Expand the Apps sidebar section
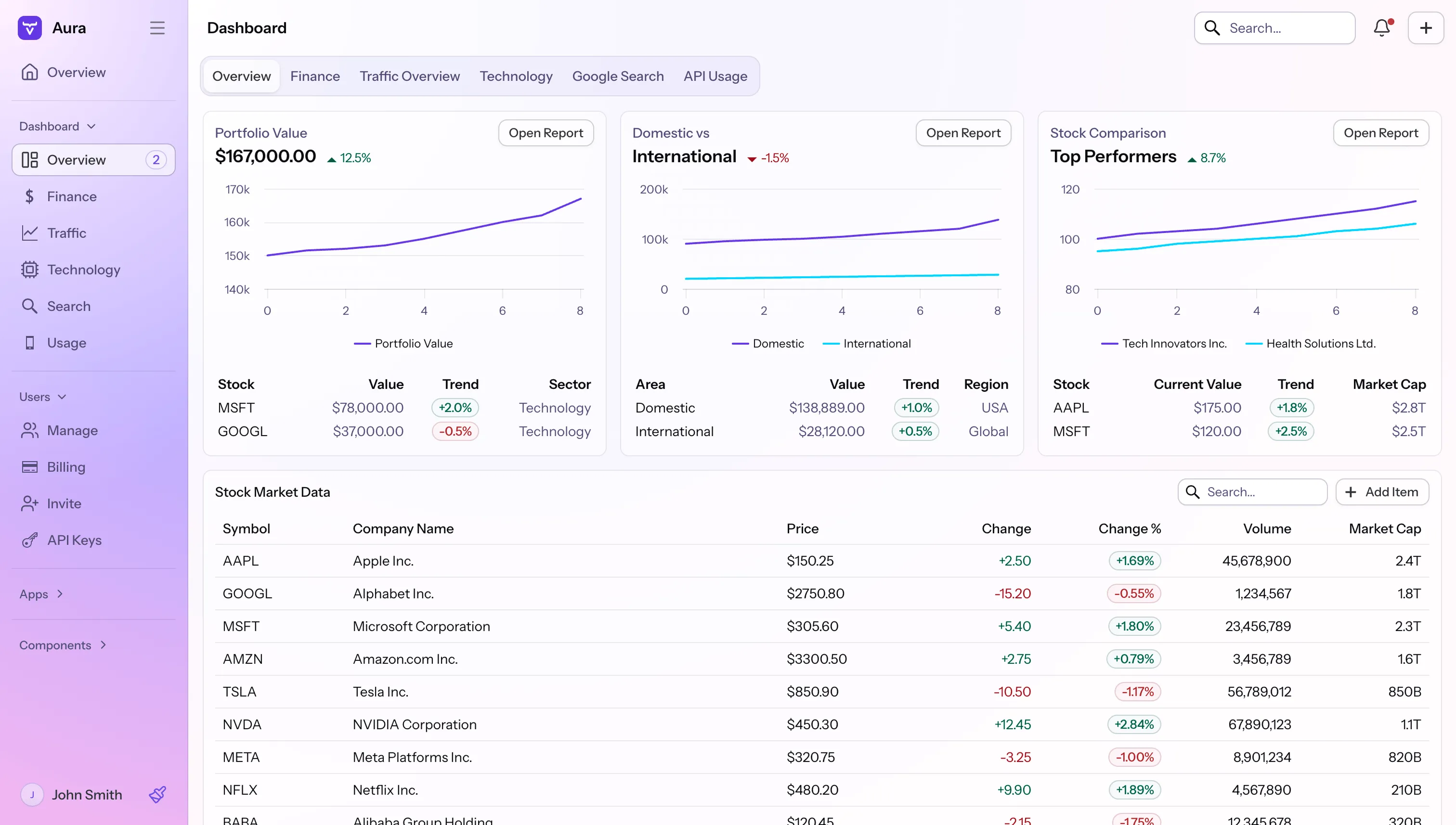Viewport: 1456px width, 825px height. [41, 594]
